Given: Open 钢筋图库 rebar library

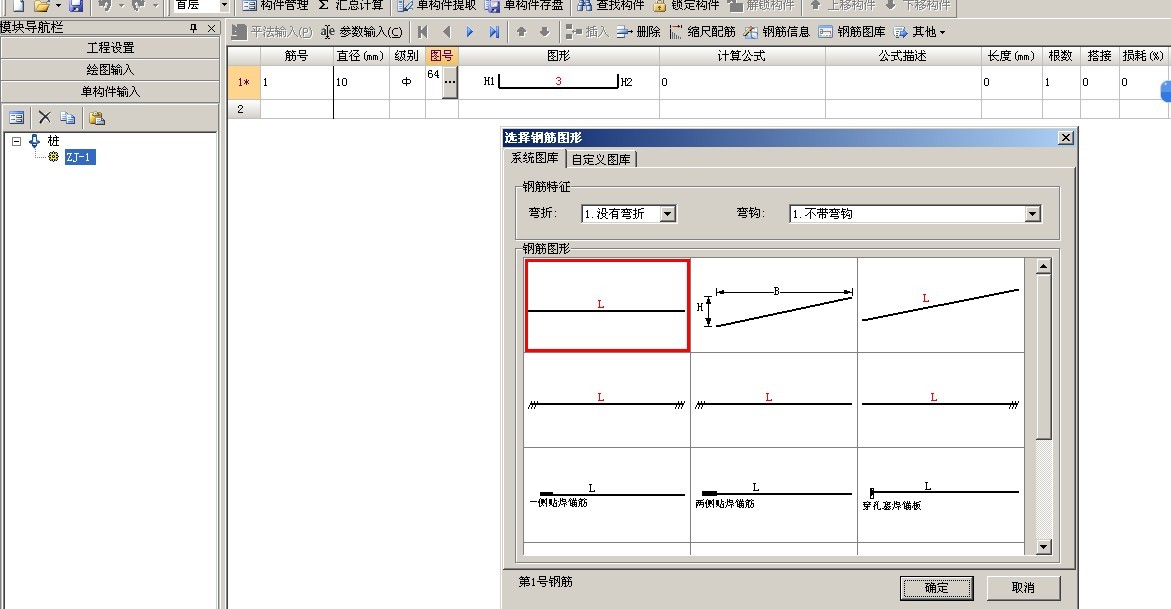Looking at the screenshot, I should point(852,32).
